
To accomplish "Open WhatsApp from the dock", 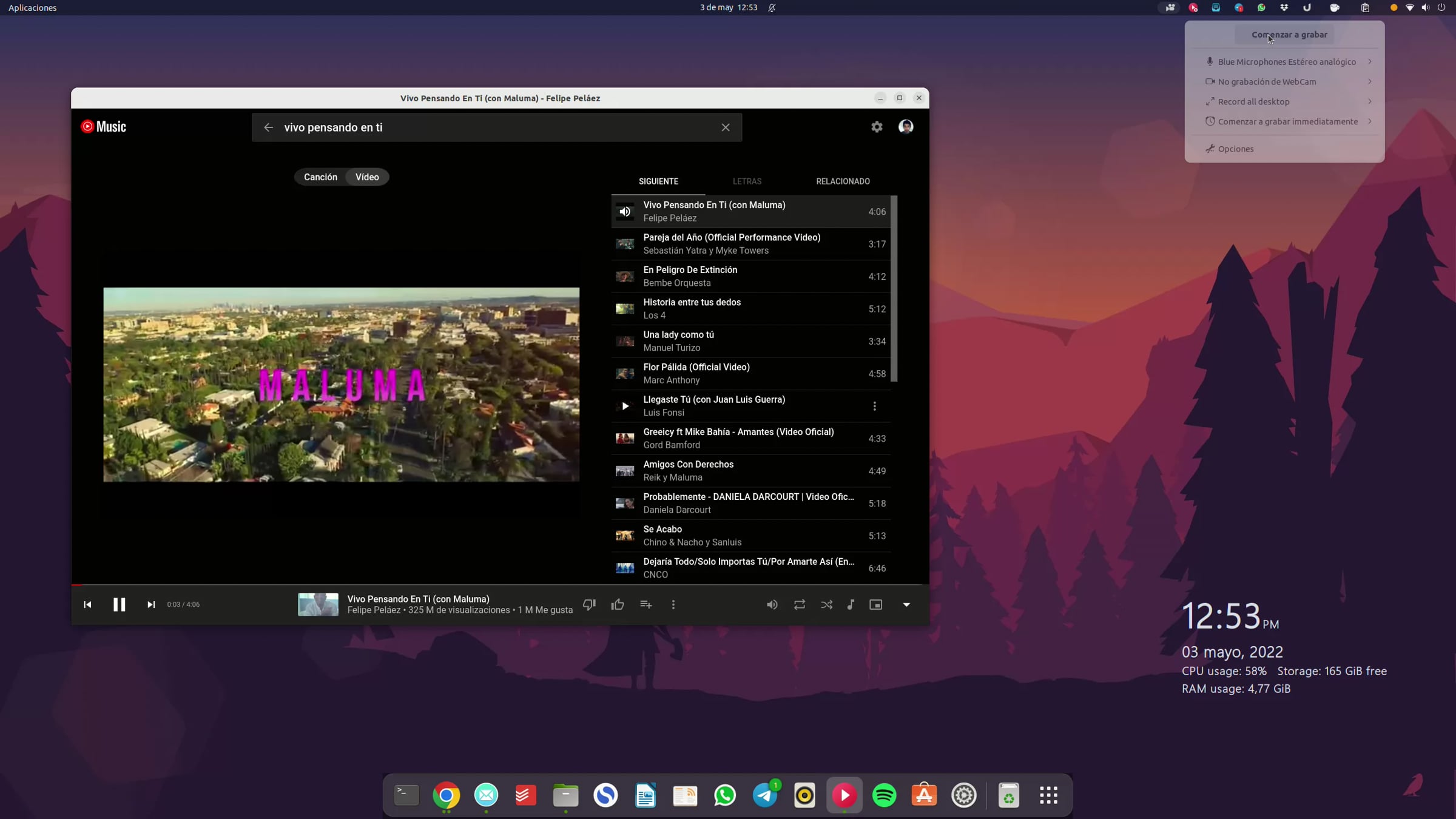I will point(725,795).
